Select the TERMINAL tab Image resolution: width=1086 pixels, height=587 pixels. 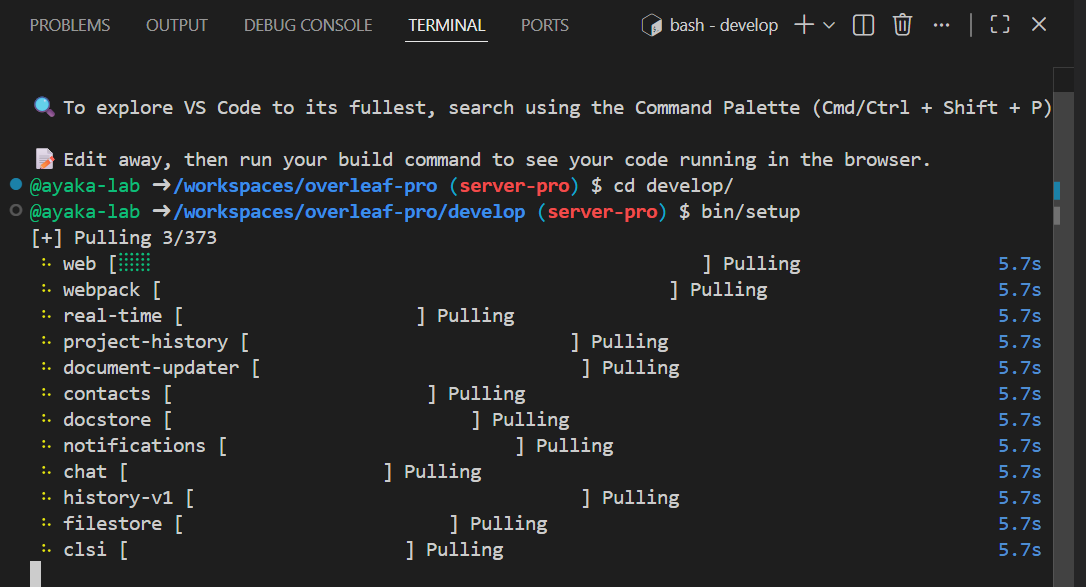click(447, 25)
